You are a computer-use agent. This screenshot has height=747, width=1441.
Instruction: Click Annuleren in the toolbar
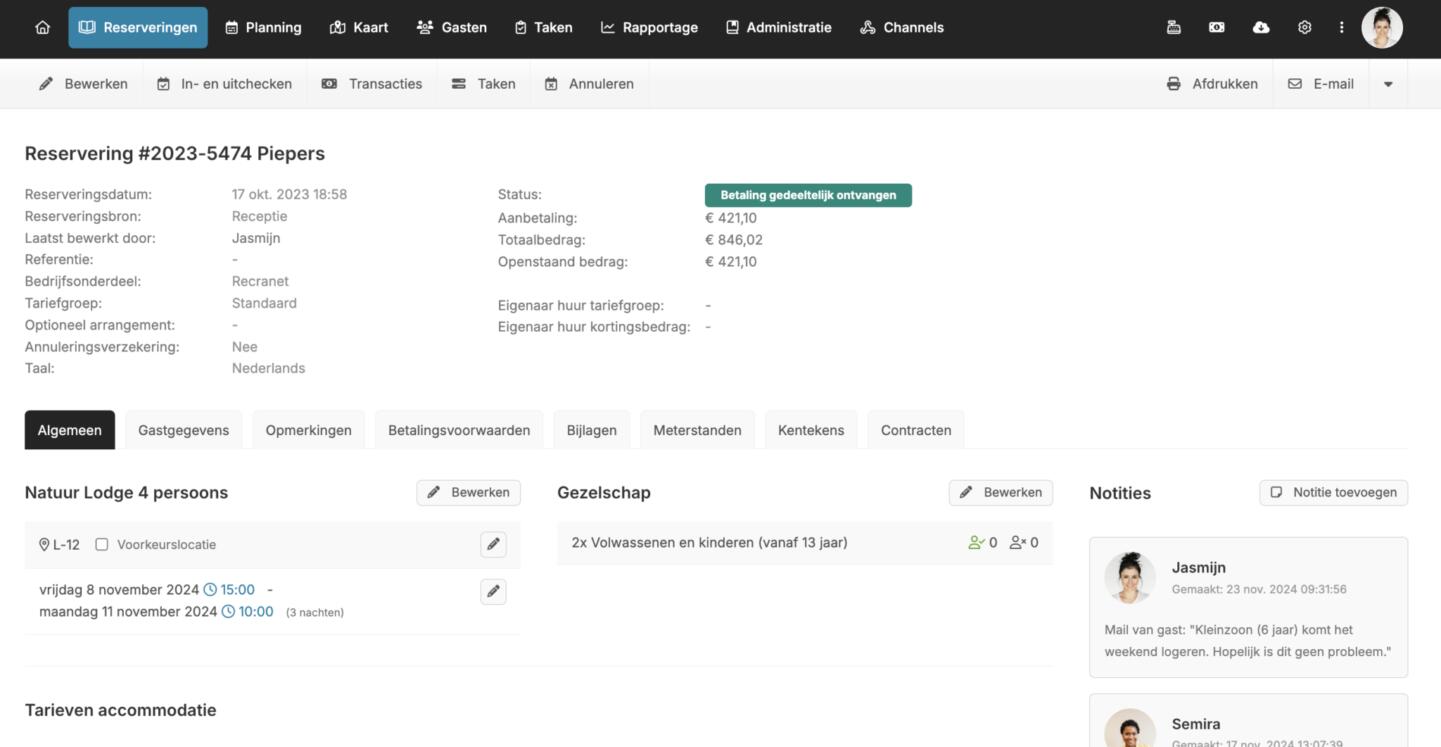click(x=589, y=84)
